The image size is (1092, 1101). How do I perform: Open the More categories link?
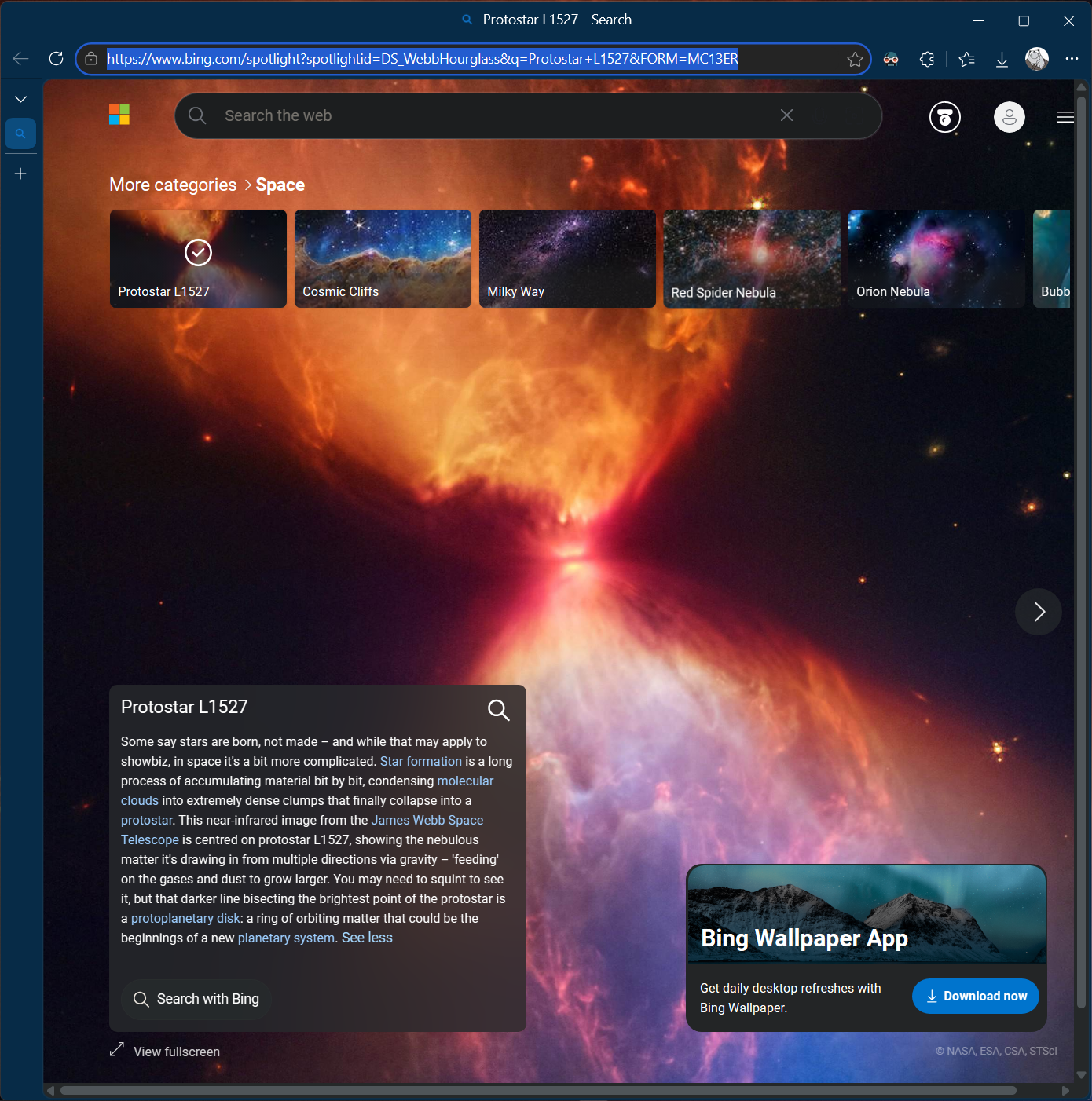[x=173, y=185]
